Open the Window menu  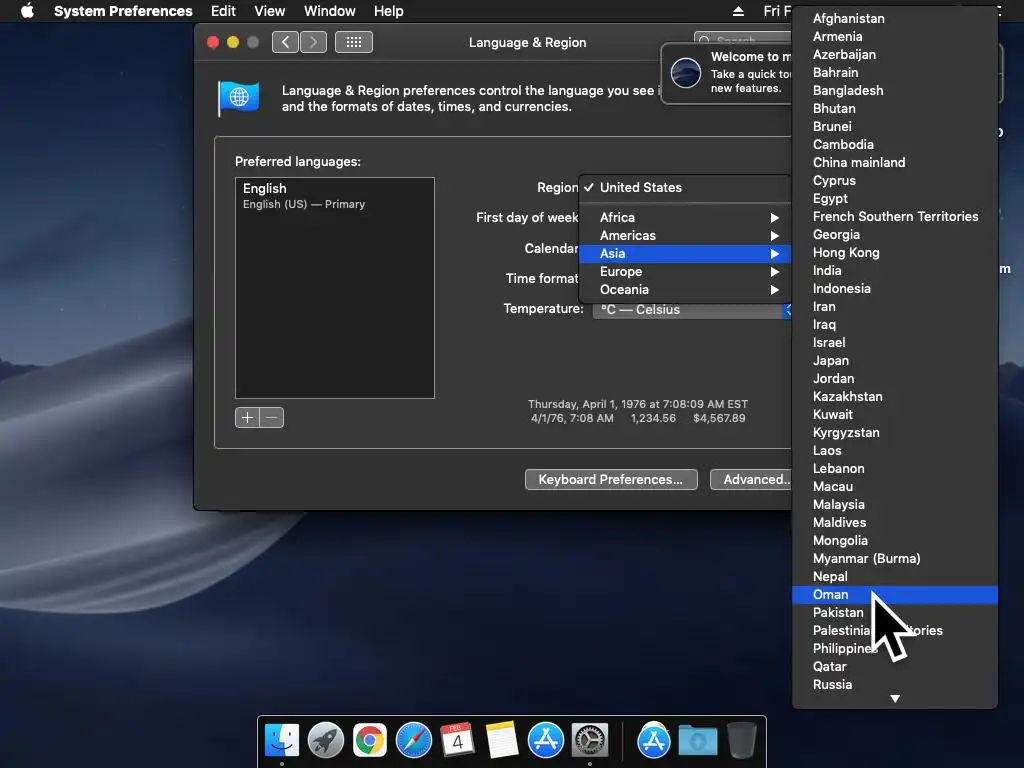click(x=330, y=11)
